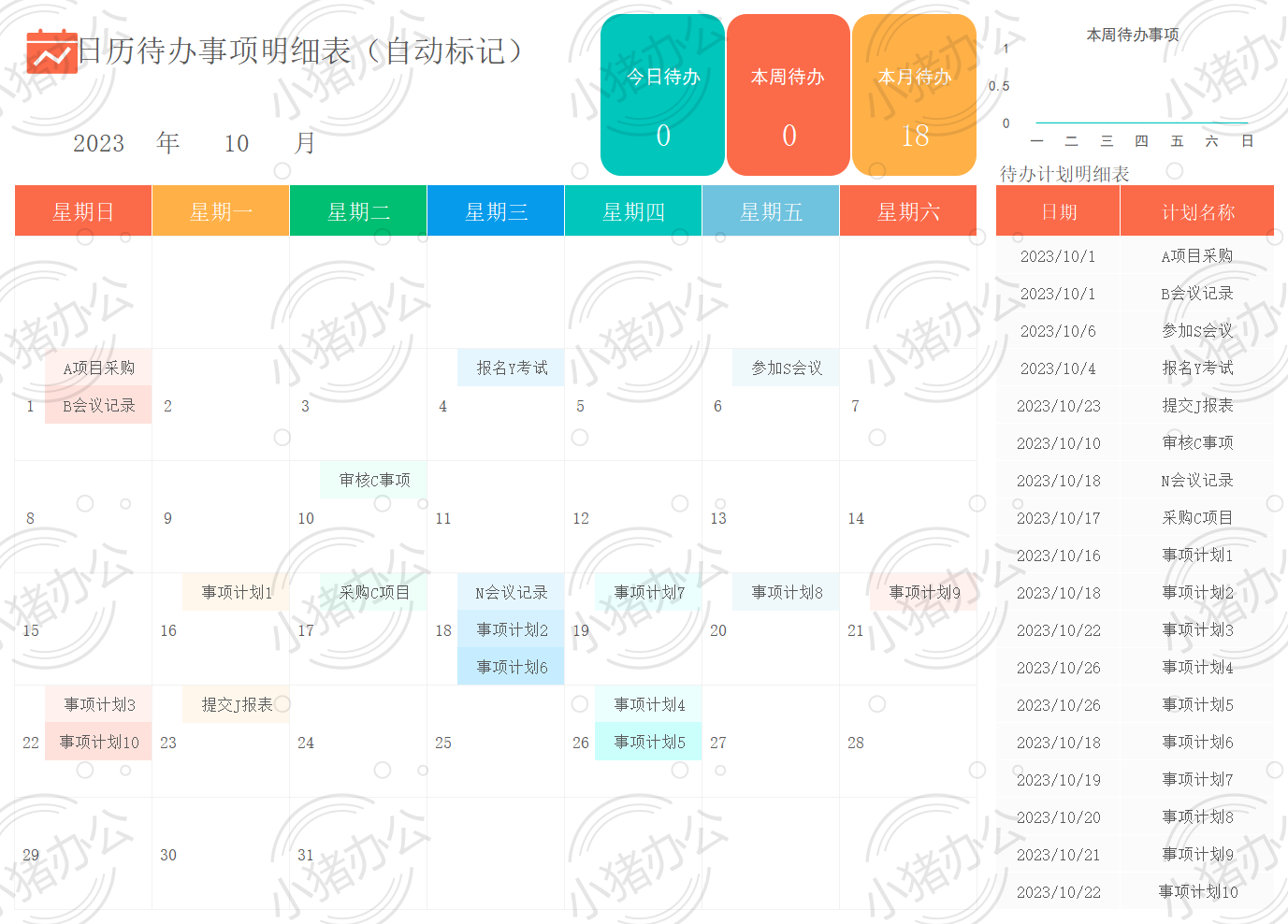Click the 2023/10/16 date cell

[1058, 556]
